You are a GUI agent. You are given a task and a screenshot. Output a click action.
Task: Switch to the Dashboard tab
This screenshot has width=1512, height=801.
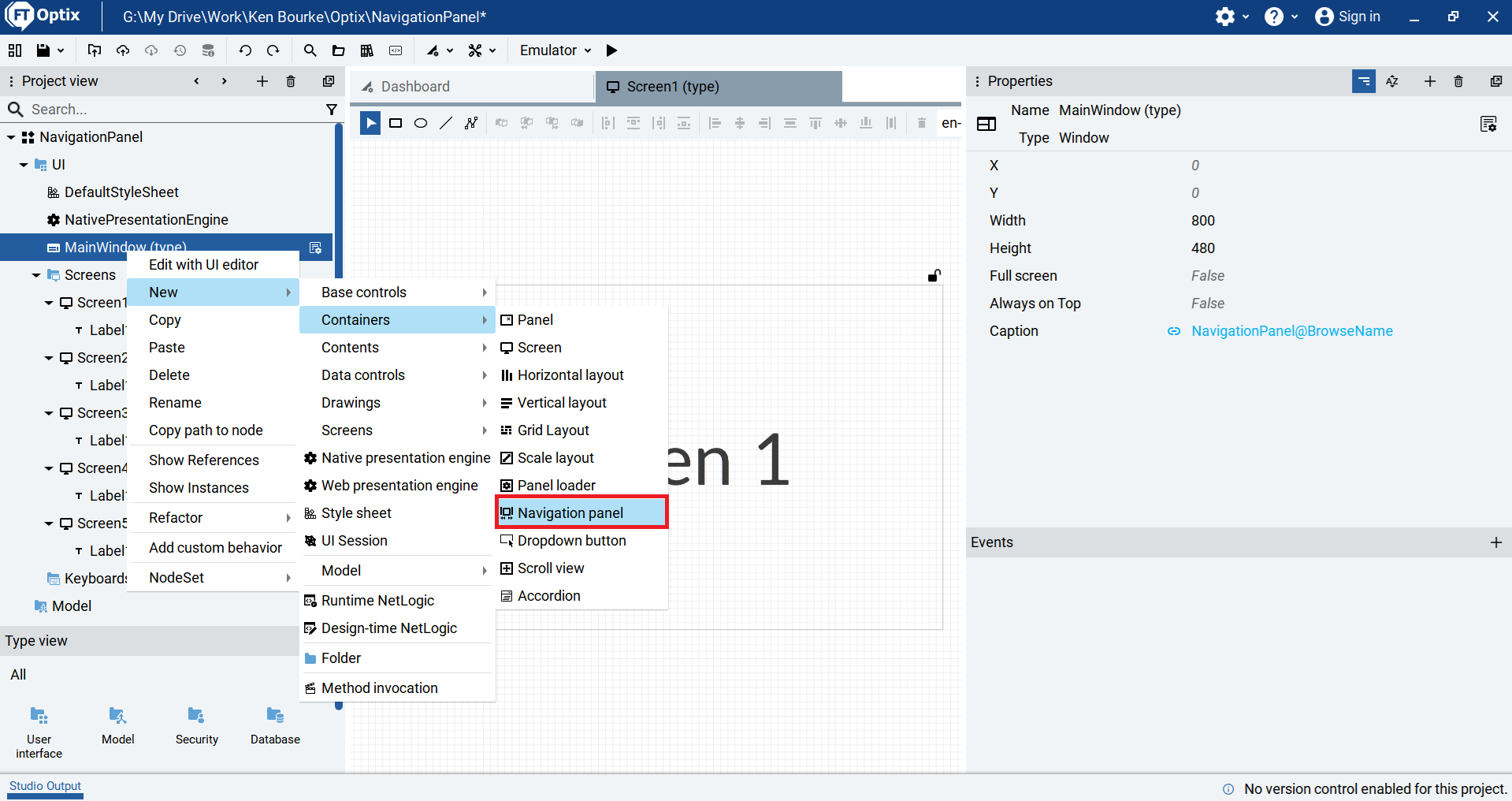(471, 87)
